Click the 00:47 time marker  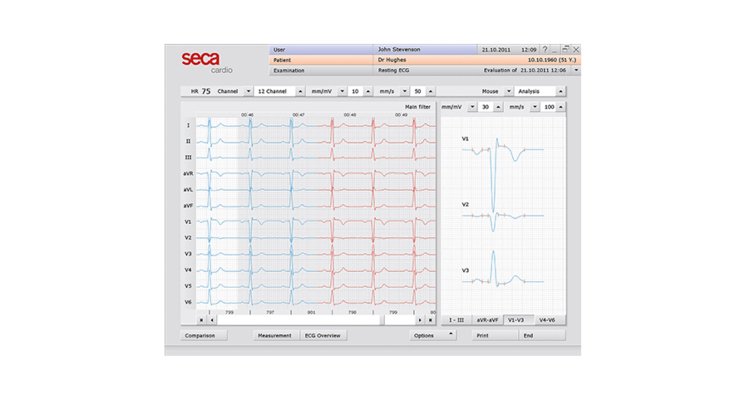click(x=298, y=115)
